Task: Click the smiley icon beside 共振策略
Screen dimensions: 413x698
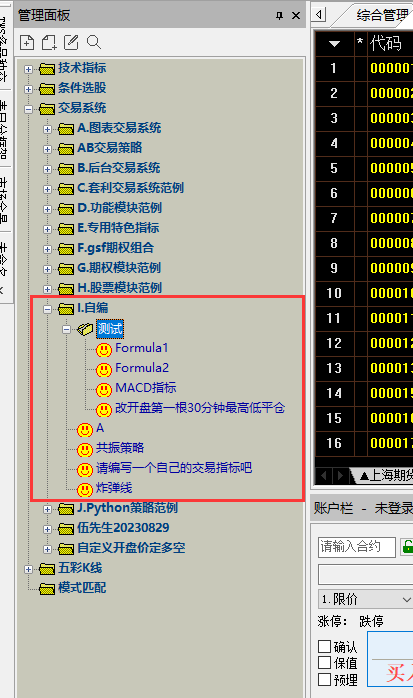Action: [x=85, y=450]
